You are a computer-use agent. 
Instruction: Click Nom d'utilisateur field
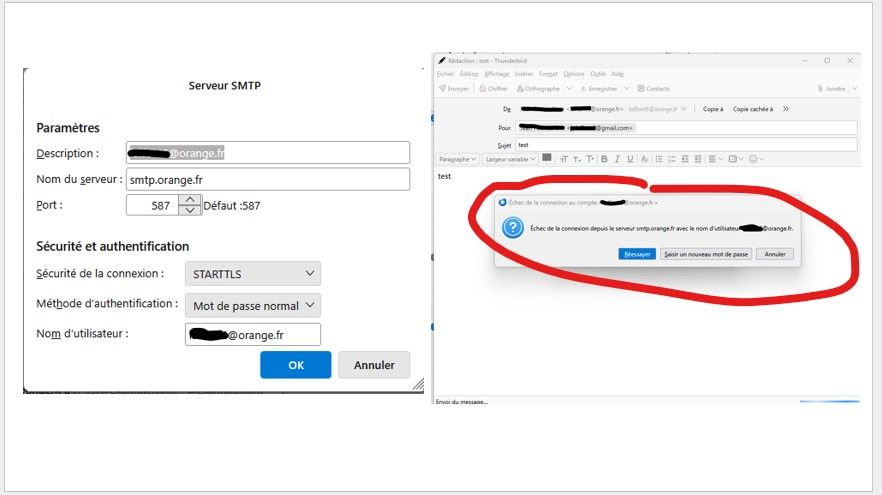coord(253,335)
